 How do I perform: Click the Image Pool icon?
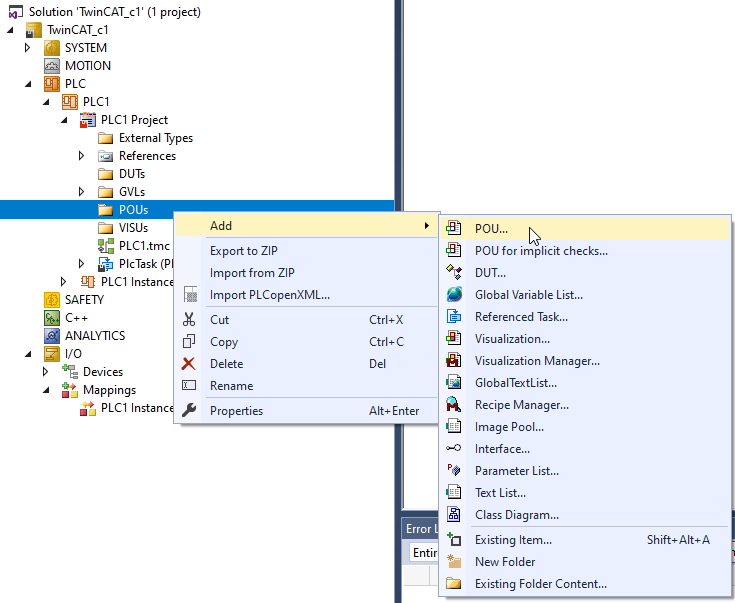click(454, 427)
